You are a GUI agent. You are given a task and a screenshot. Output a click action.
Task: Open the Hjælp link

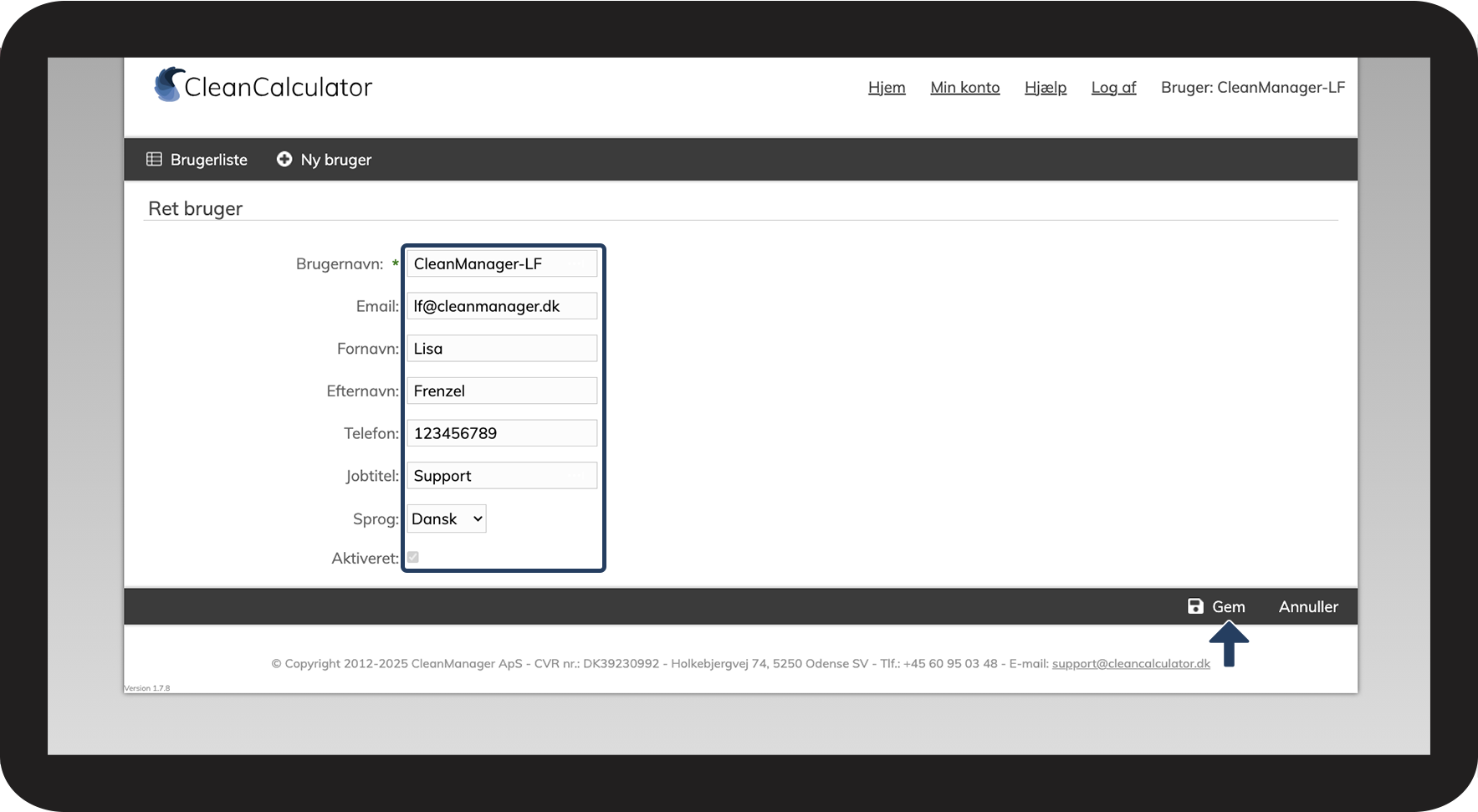[x=1045, y=88]
